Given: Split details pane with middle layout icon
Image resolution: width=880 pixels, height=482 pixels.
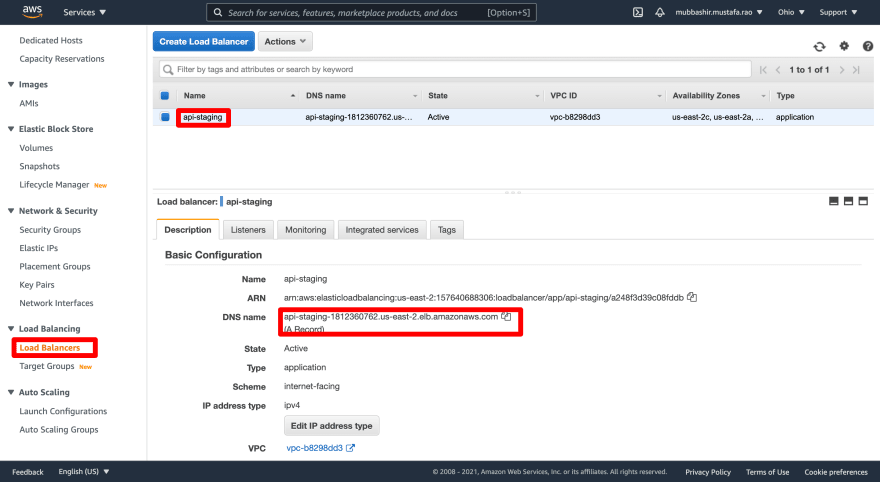Looking at the screenshot, I should [849, 201].
